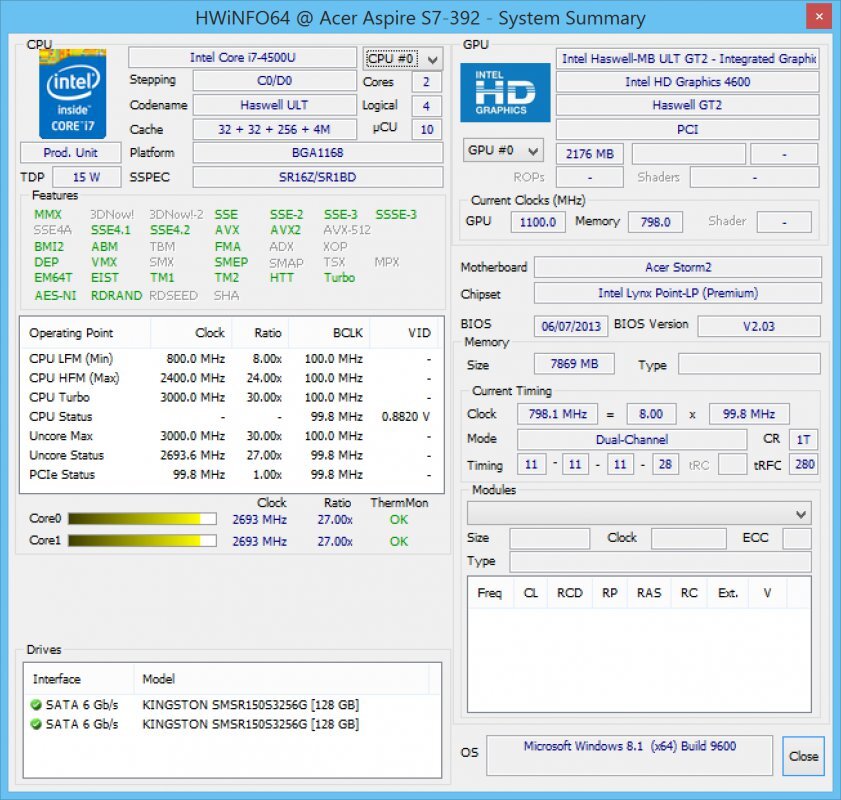The width and height of the screenshot is (841, 800).
Task: Toggle the HTT feature flag
Action: (x=282, y=278)
